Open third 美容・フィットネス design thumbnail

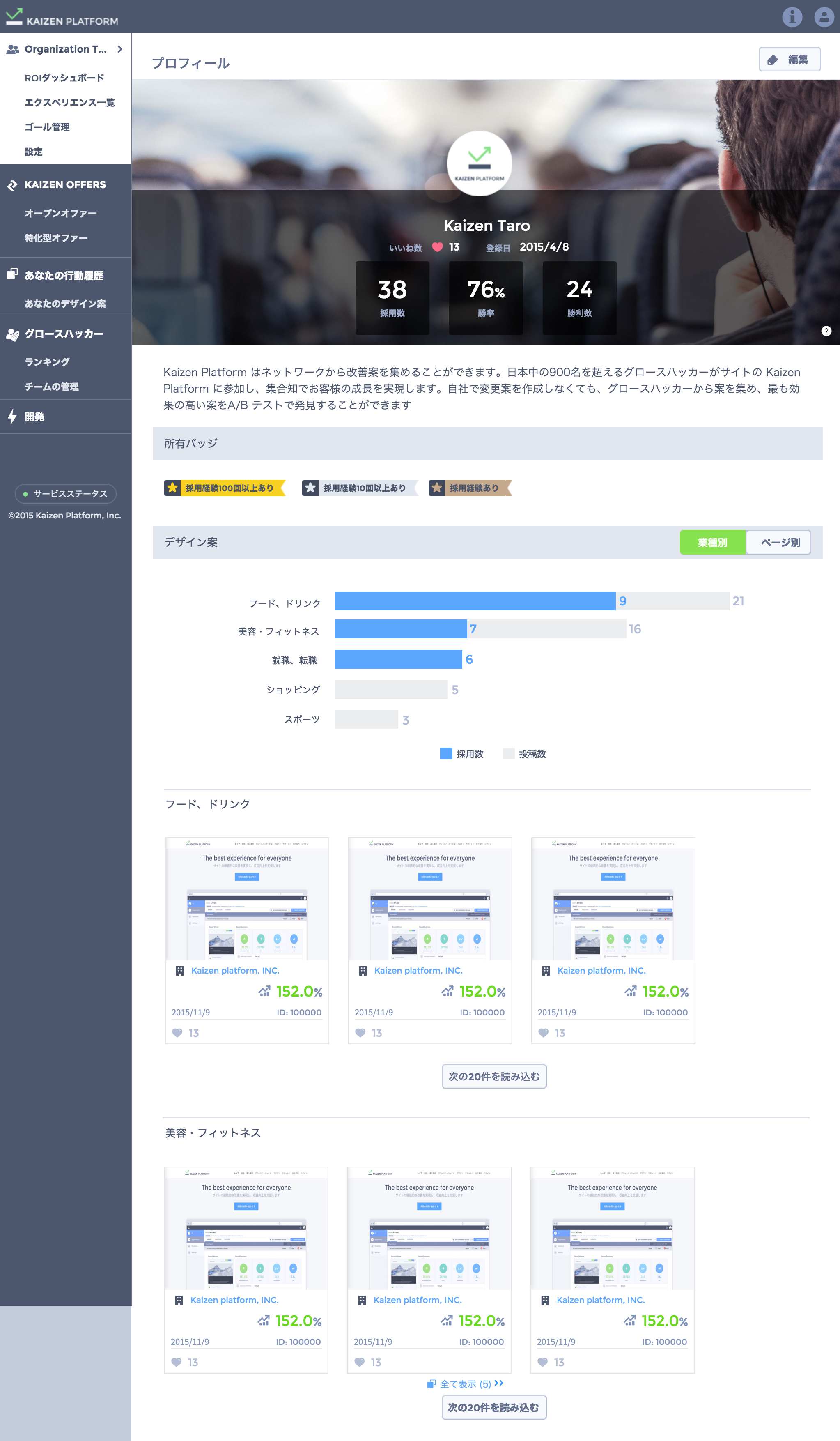pyautogui.click(x=613, y=1228)
